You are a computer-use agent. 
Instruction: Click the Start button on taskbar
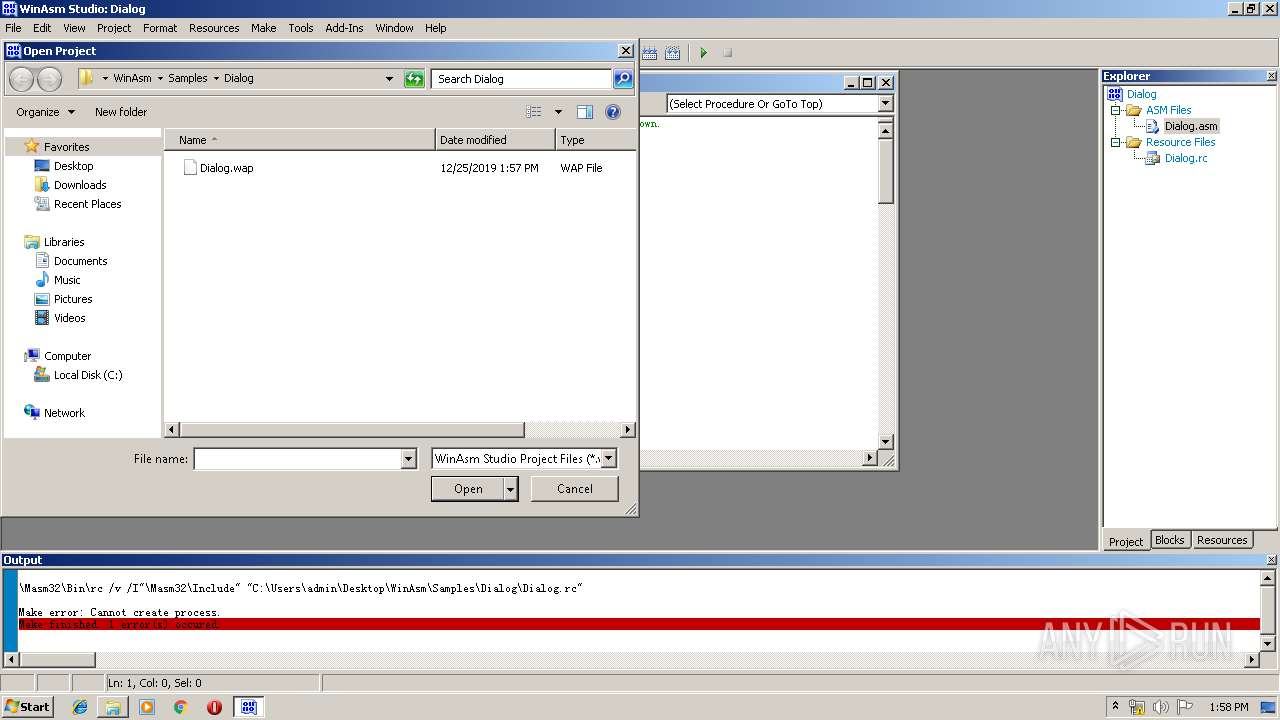tap(27, 706)
